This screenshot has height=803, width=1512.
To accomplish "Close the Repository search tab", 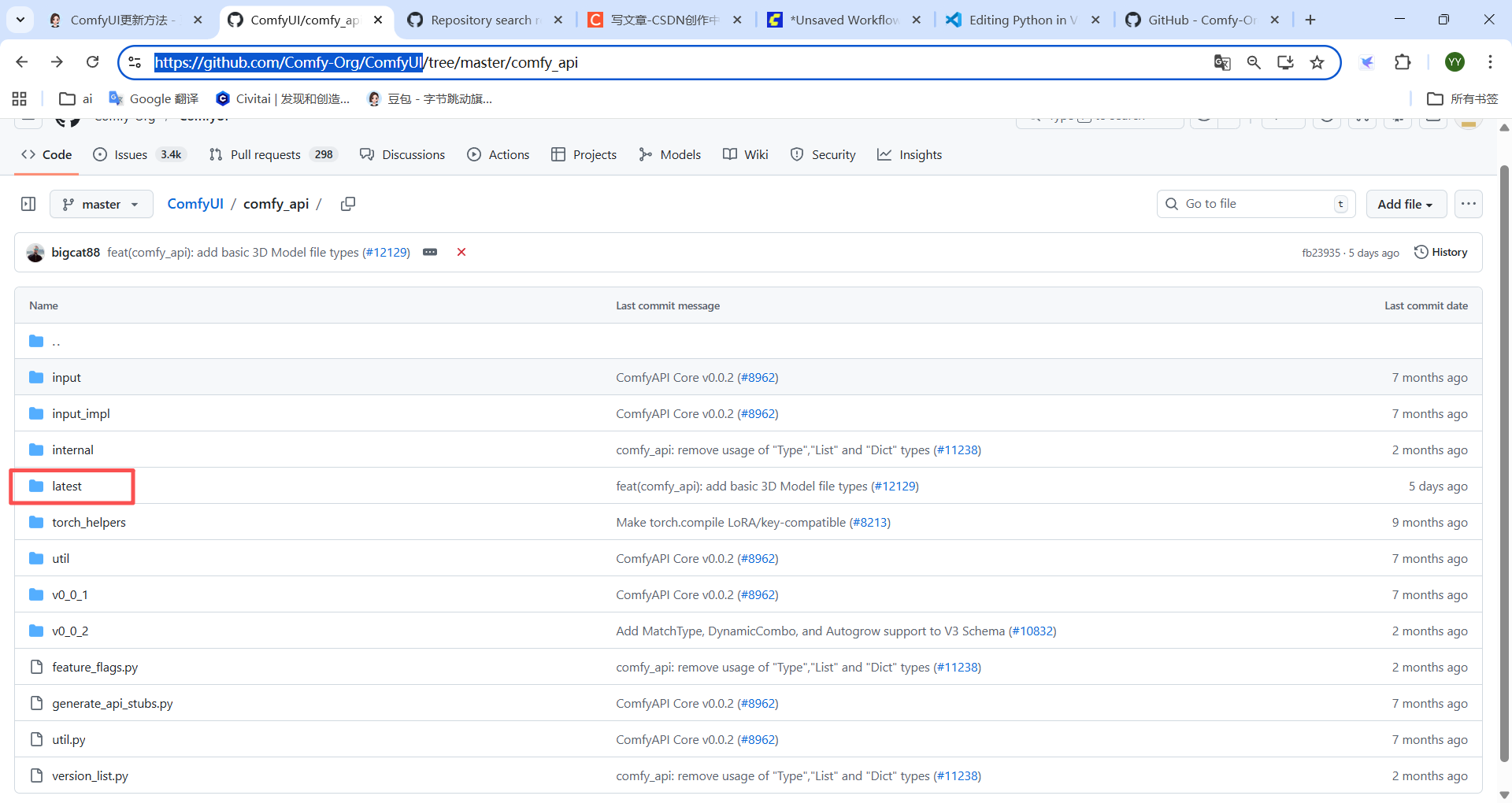I will tap(558, 20).
